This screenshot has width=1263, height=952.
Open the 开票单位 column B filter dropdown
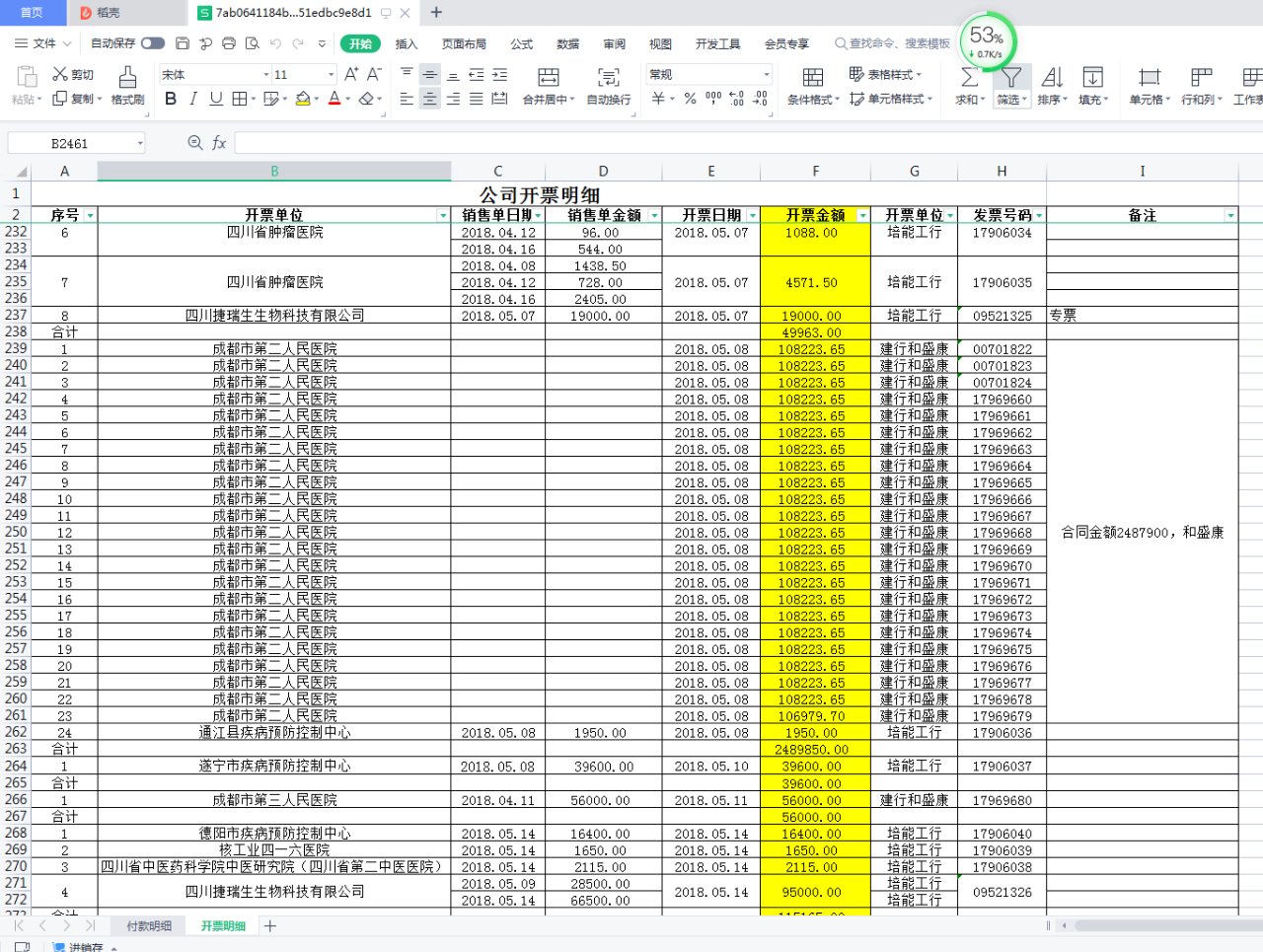pyautogui.click(x=443, y=215)
